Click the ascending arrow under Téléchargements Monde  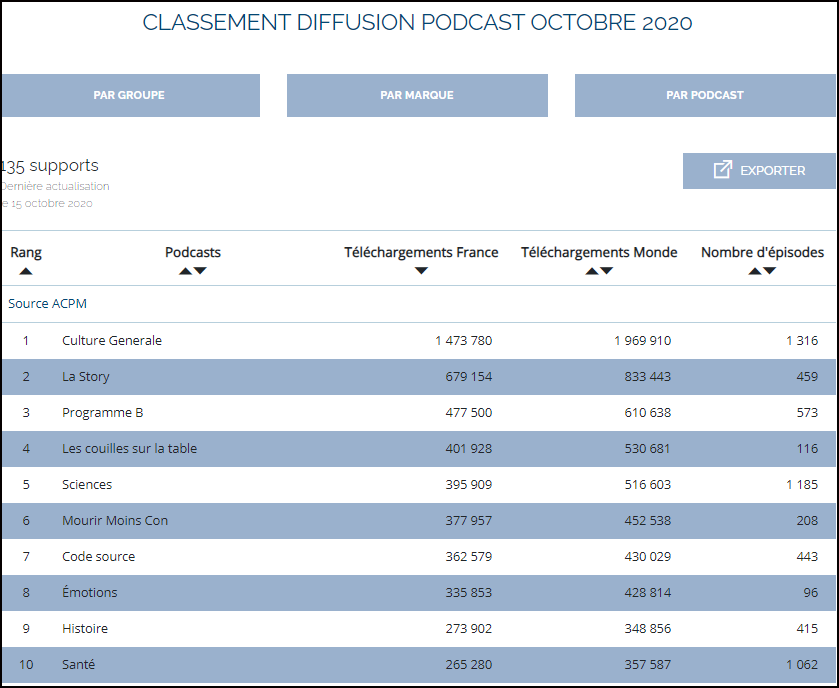point(592,271)
